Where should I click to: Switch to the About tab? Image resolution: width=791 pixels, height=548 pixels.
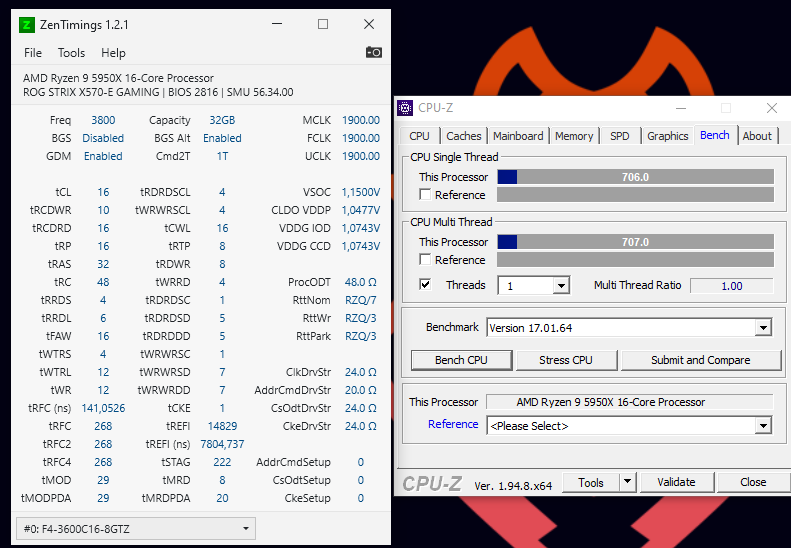pos(757,136)
